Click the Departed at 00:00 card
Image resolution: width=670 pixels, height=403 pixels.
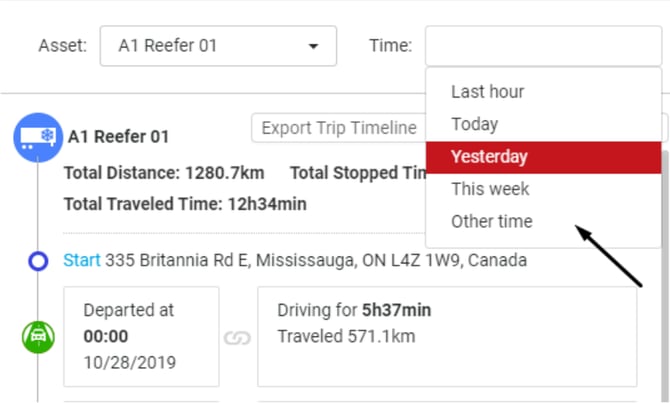click(x=141, y=336)
